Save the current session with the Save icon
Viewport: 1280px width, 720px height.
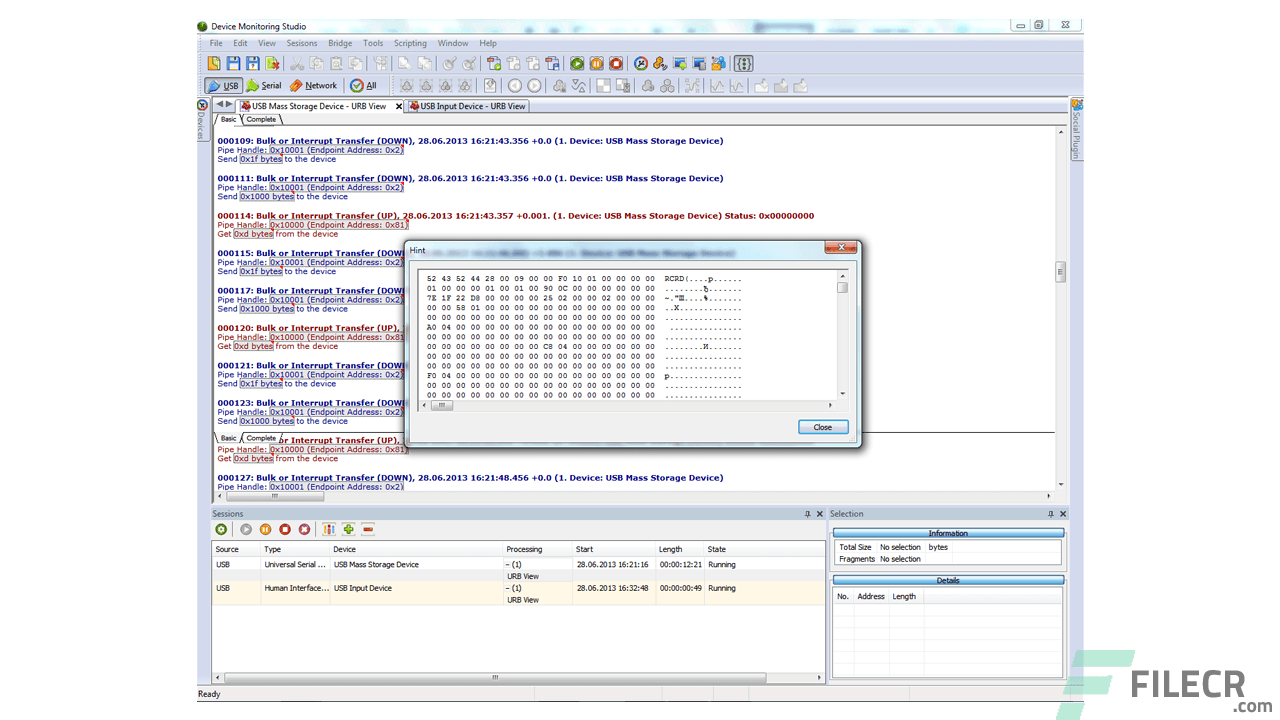[231, 62]
